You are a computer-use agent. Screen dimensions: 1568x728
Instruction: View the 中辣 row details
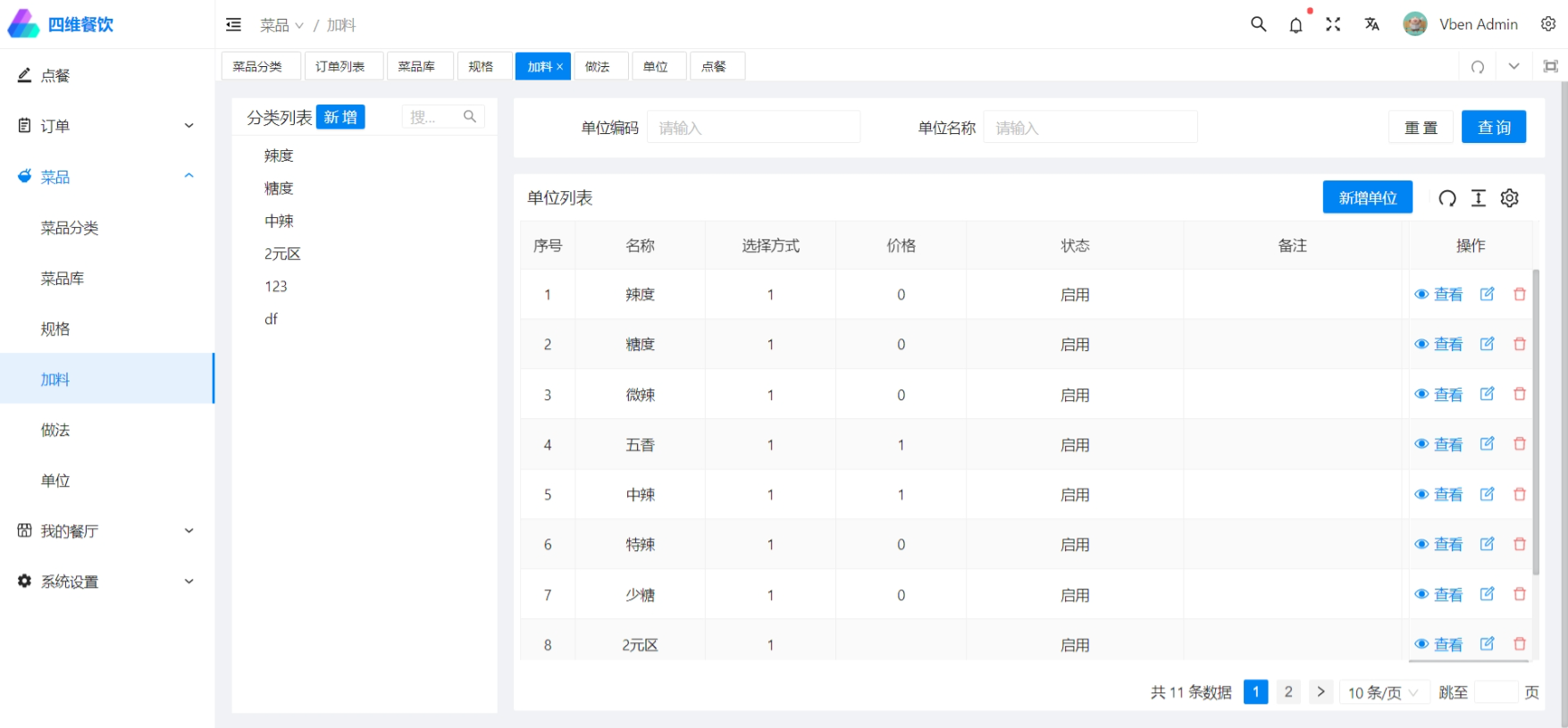pyautogui.click(x=1438, y=494)
